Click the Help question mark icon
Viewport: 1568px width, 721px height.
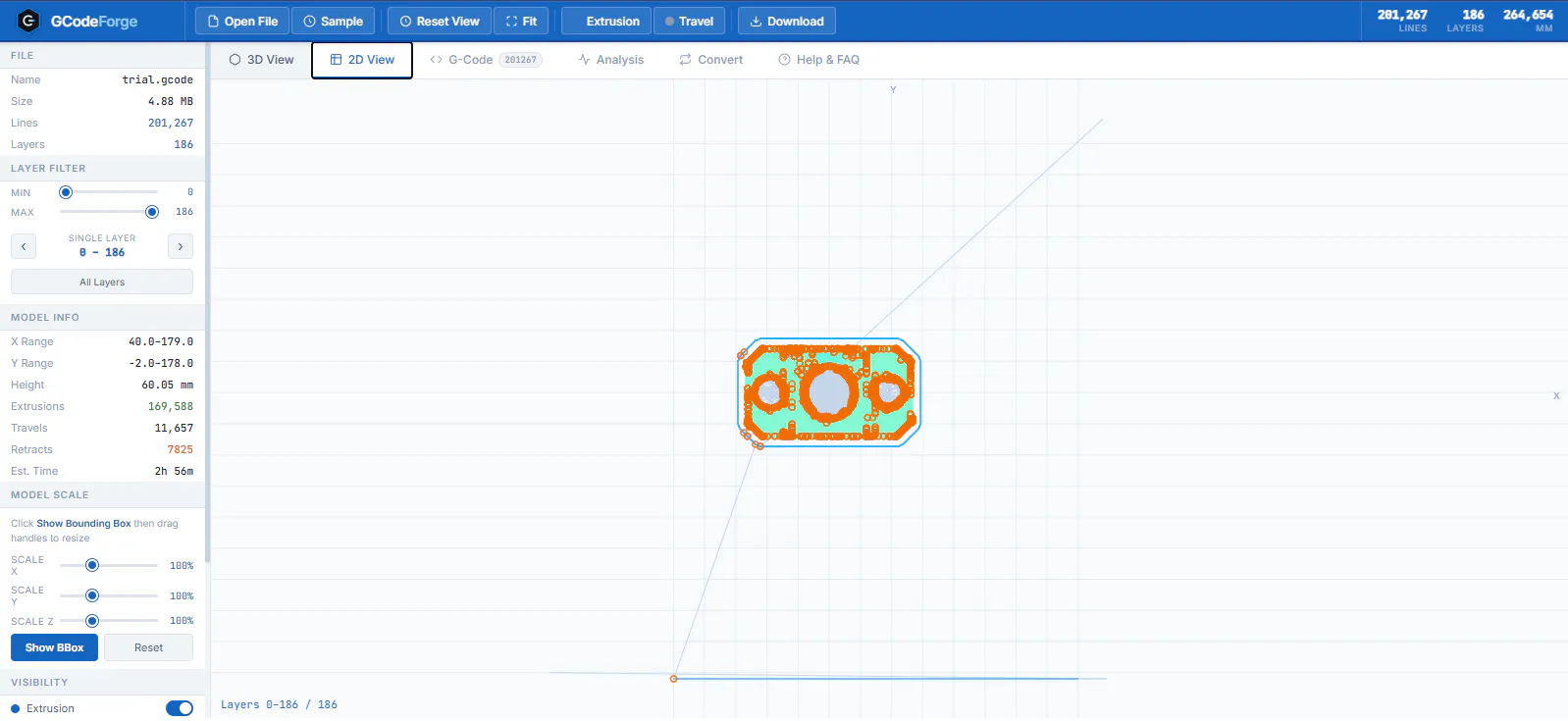coord(784,60)
